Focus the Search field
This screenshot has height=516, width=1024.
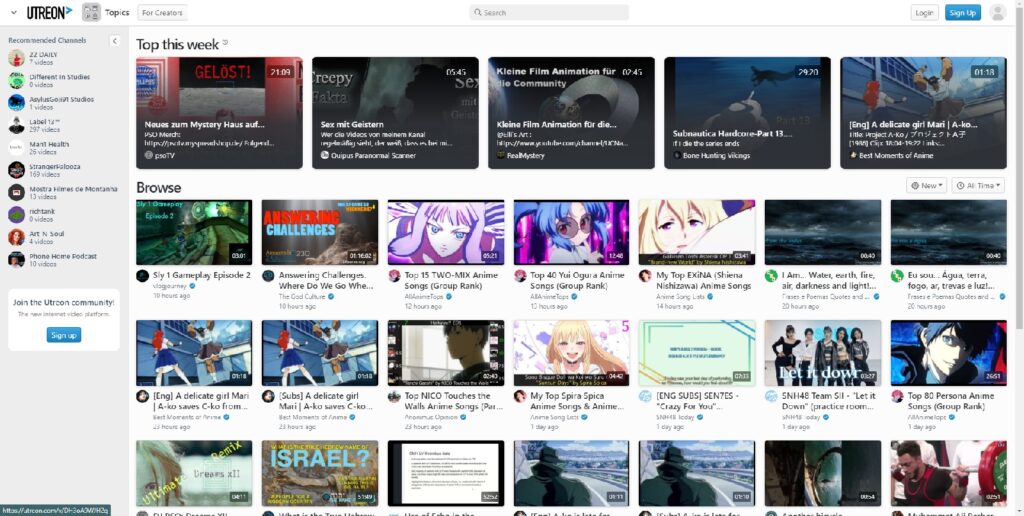pos(549,12)
